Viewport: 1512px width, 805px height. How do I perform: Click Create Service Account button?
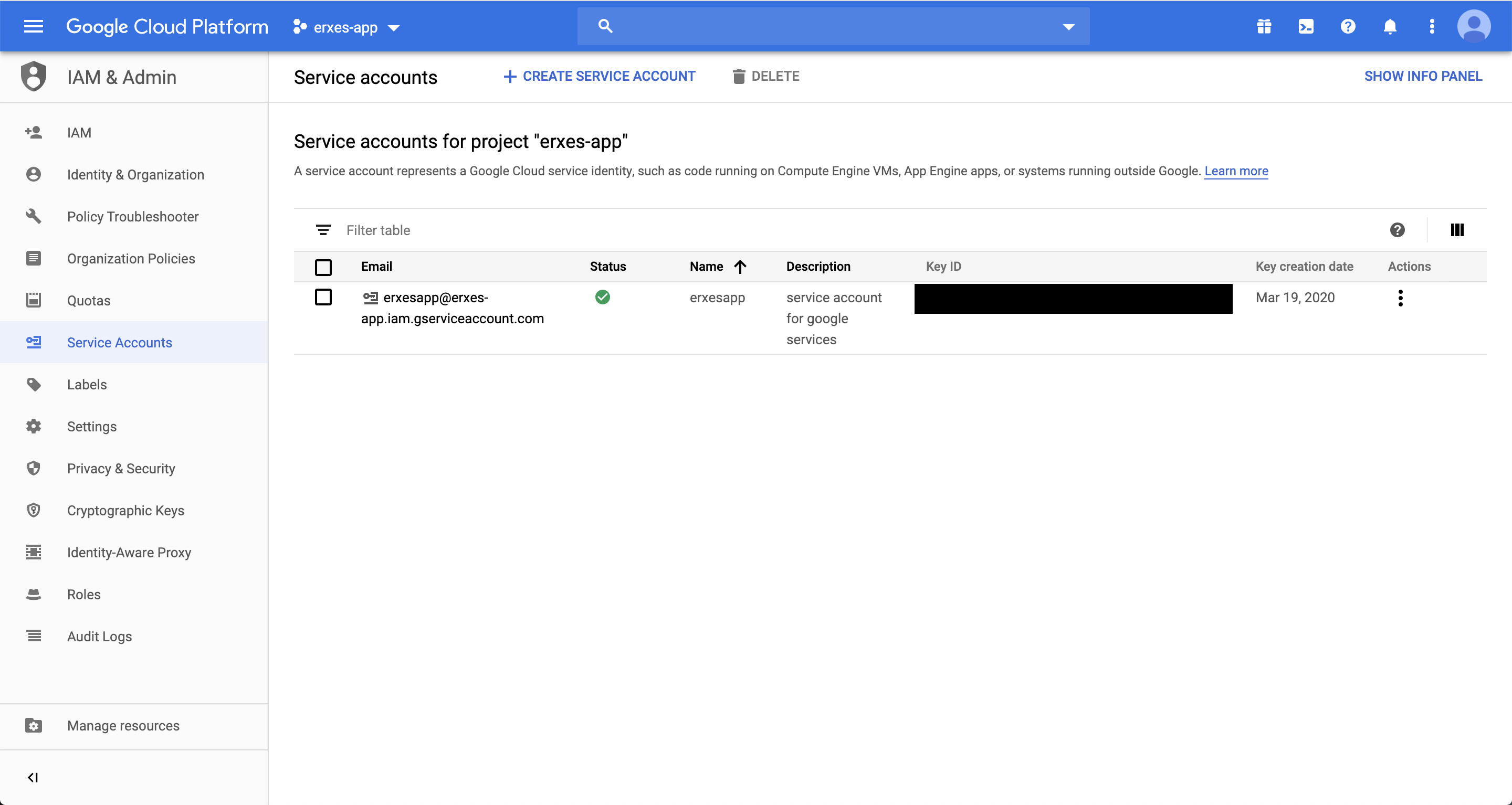(x=599, y=76)
